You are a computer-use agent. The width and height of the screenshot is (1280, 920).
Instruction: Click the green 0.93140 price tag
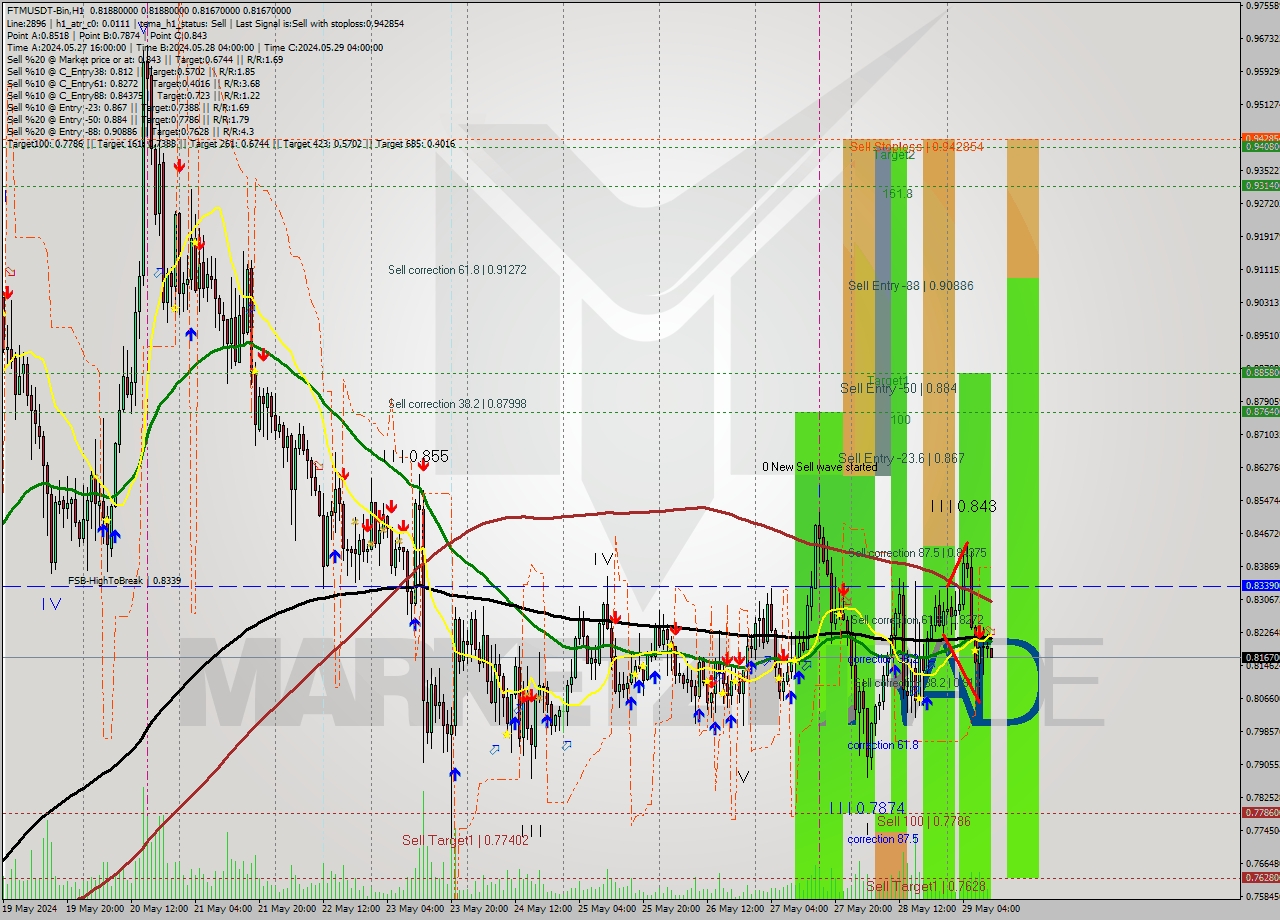tap(1260, 186)
